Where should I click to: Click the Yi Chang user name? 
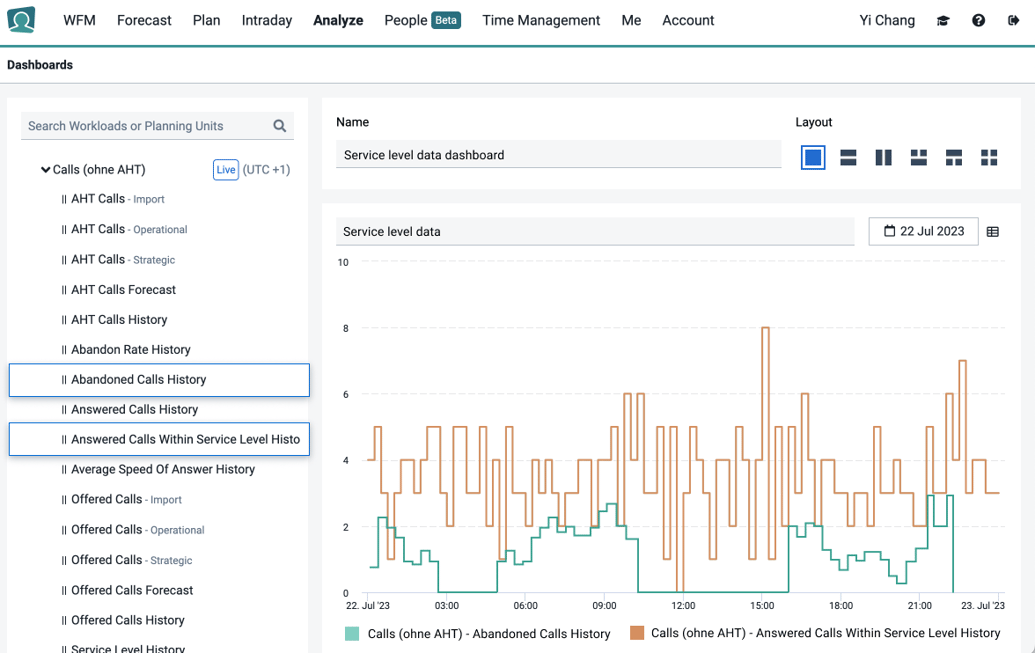click(887, 20)
